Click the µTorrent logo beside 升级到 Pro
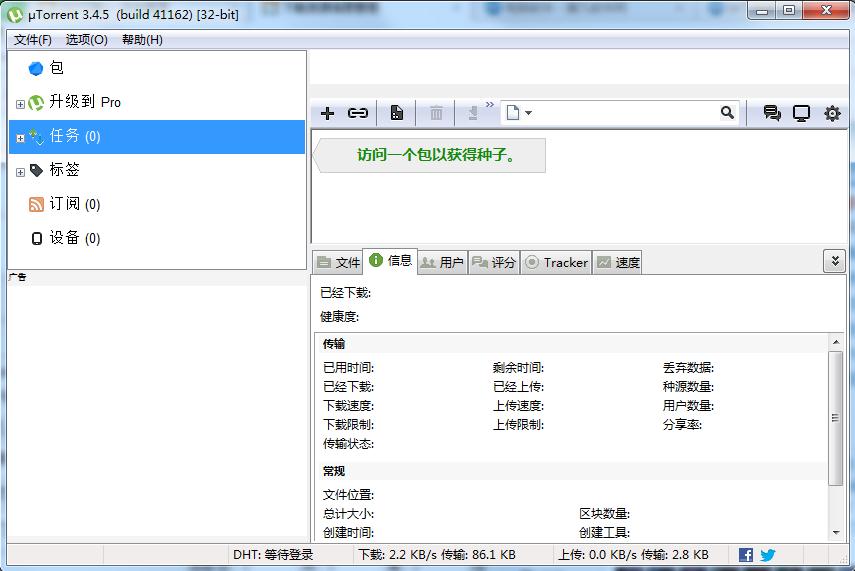 [x=36, y=103]
